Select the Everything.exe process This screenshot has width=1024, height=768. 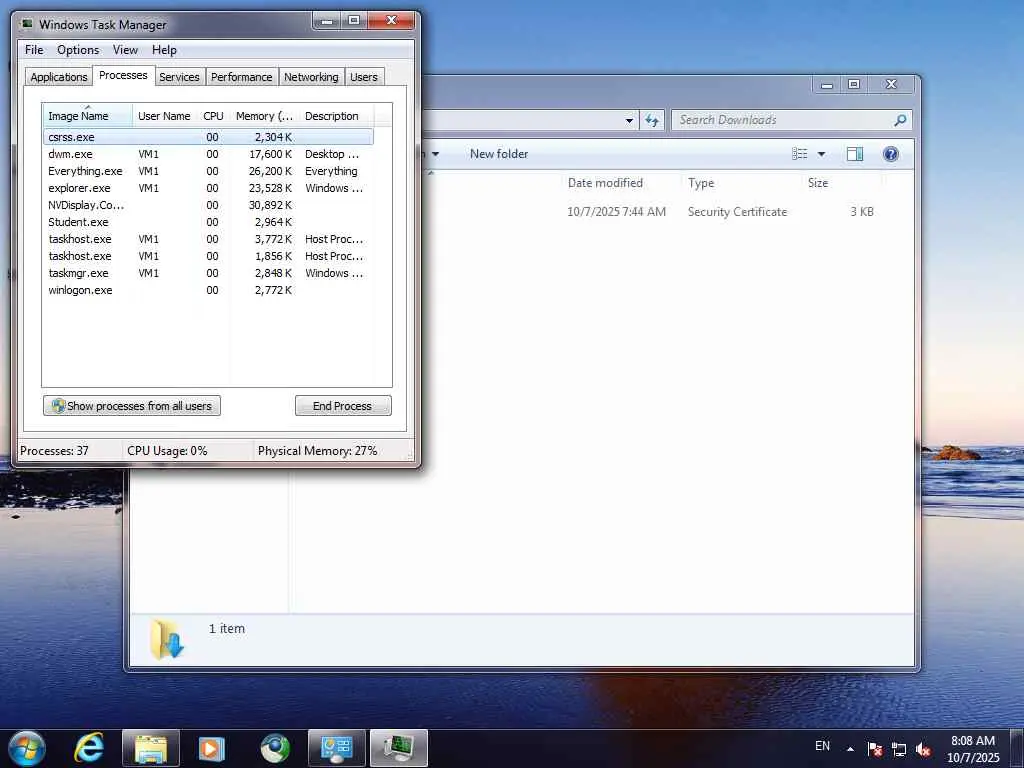208,171
